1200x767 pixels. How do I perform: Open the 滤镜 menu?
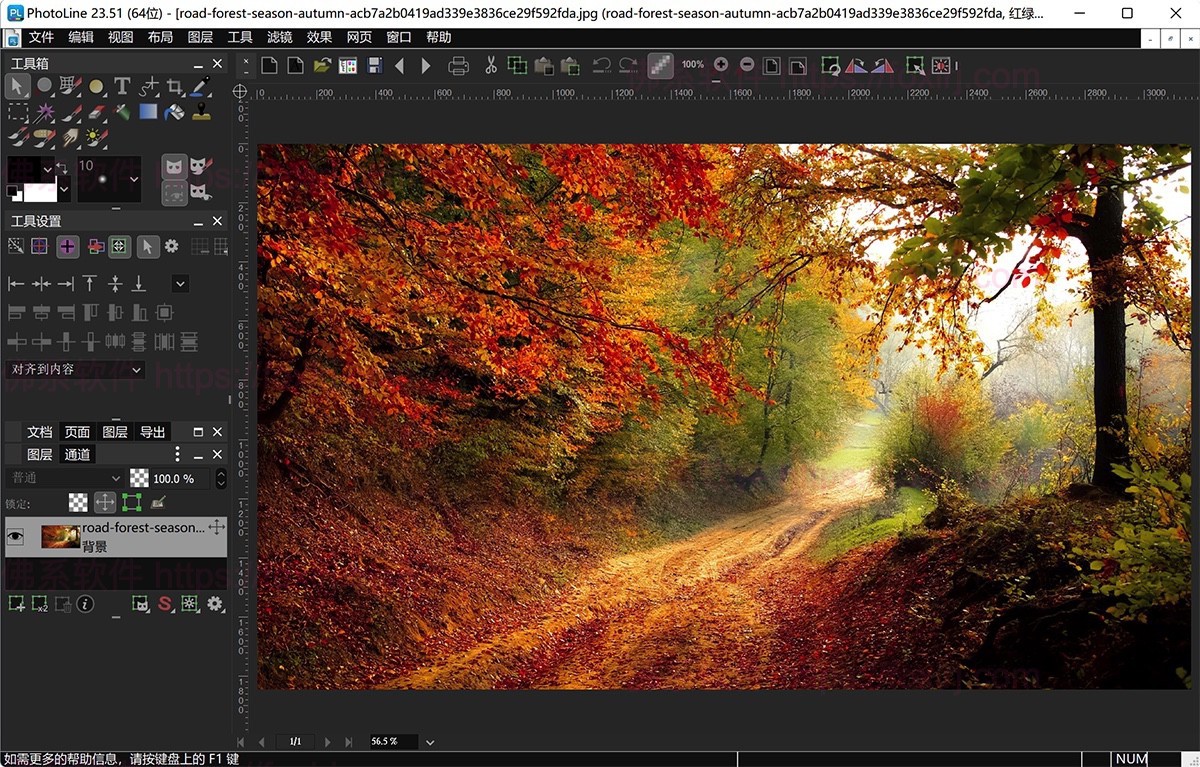click(281, 37)
